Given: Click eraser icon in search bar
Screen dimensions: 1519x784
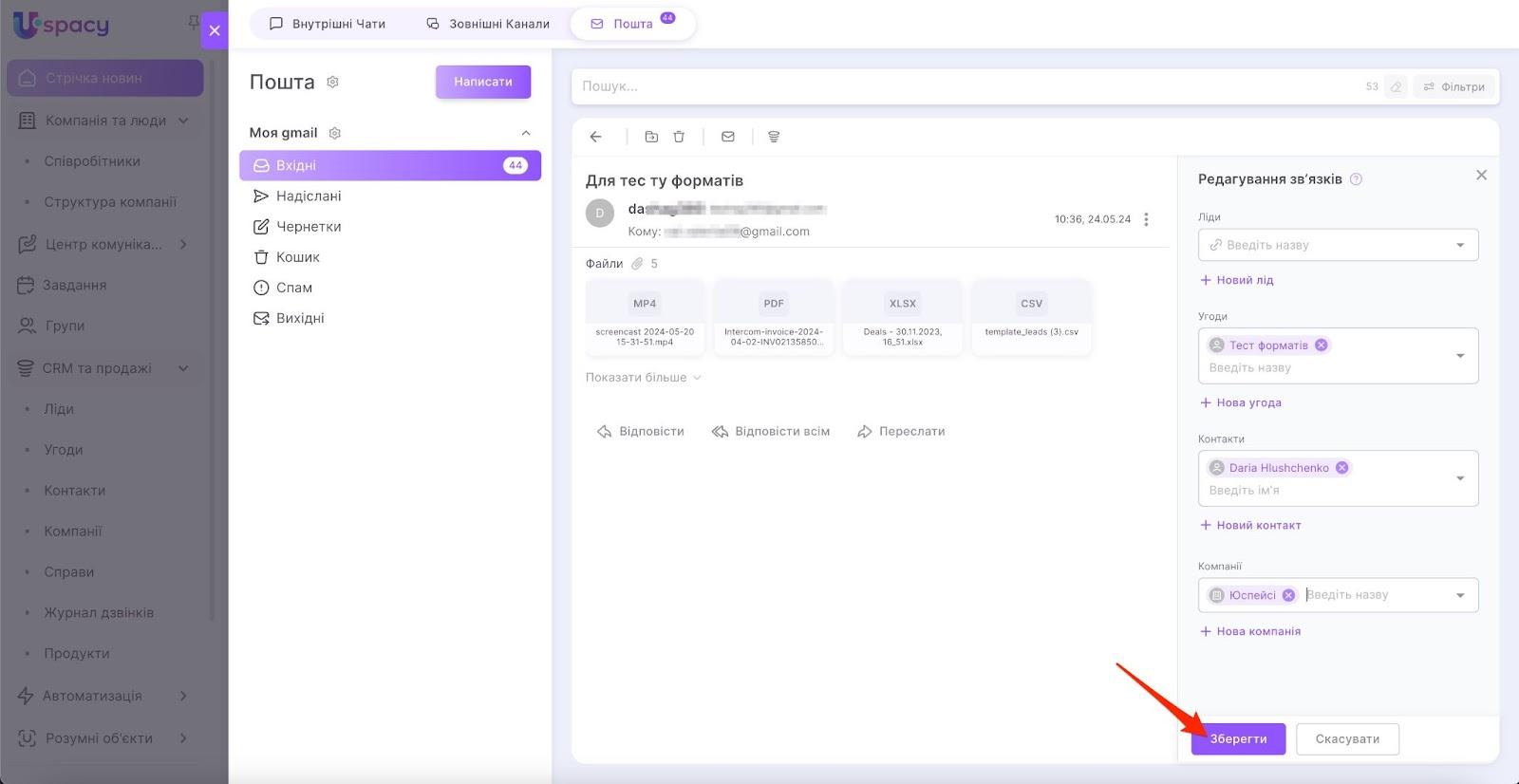Looking at the screenshot, I should coord(1396,86).
